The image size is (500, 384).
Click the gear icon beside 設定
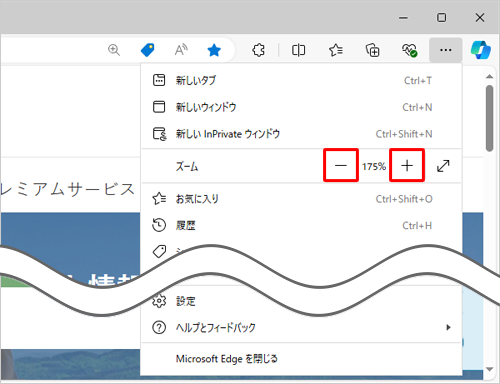(x=159, y=301)
